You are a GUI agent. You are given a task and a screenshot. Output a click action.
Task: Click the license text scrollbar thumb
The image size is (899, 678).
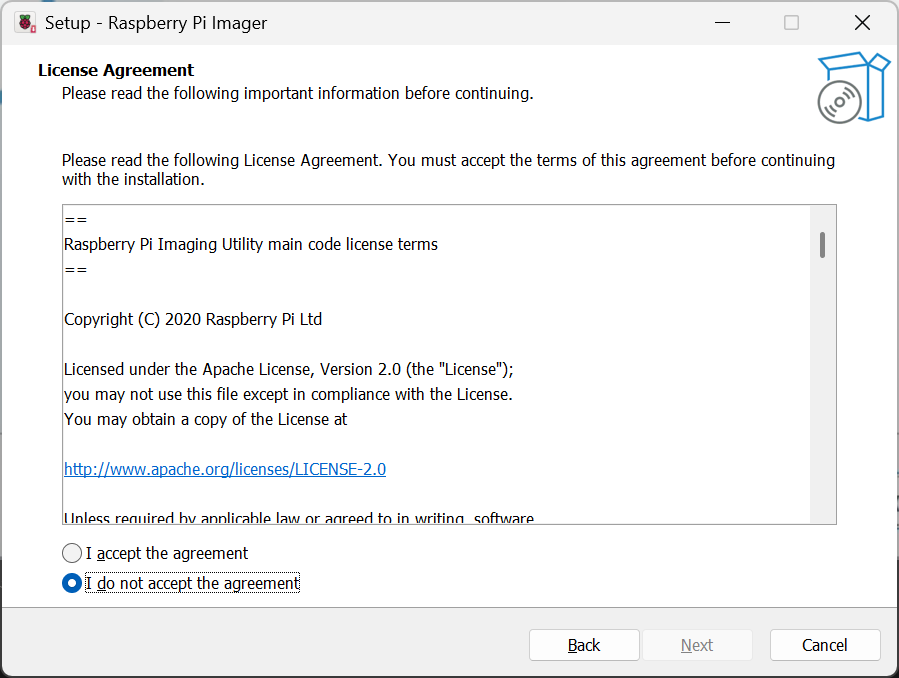point(822,245)
